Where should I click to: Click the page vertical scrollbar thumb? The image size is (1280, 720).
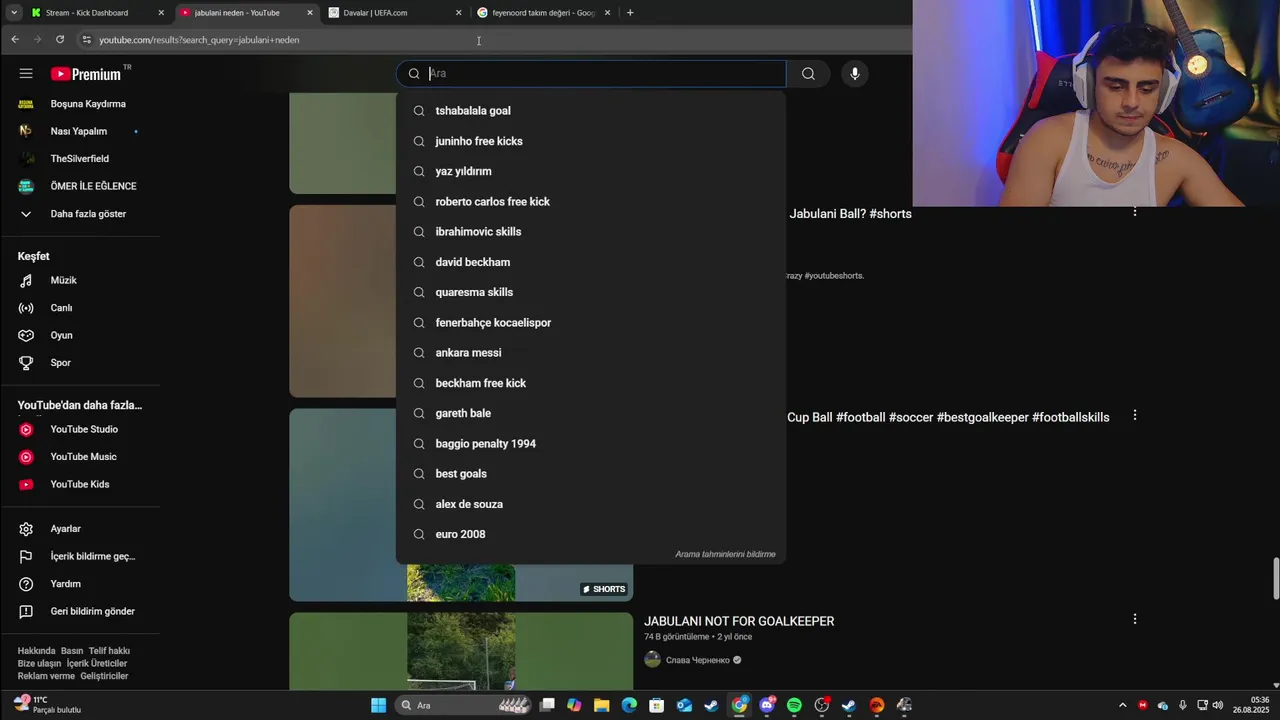1275,579
